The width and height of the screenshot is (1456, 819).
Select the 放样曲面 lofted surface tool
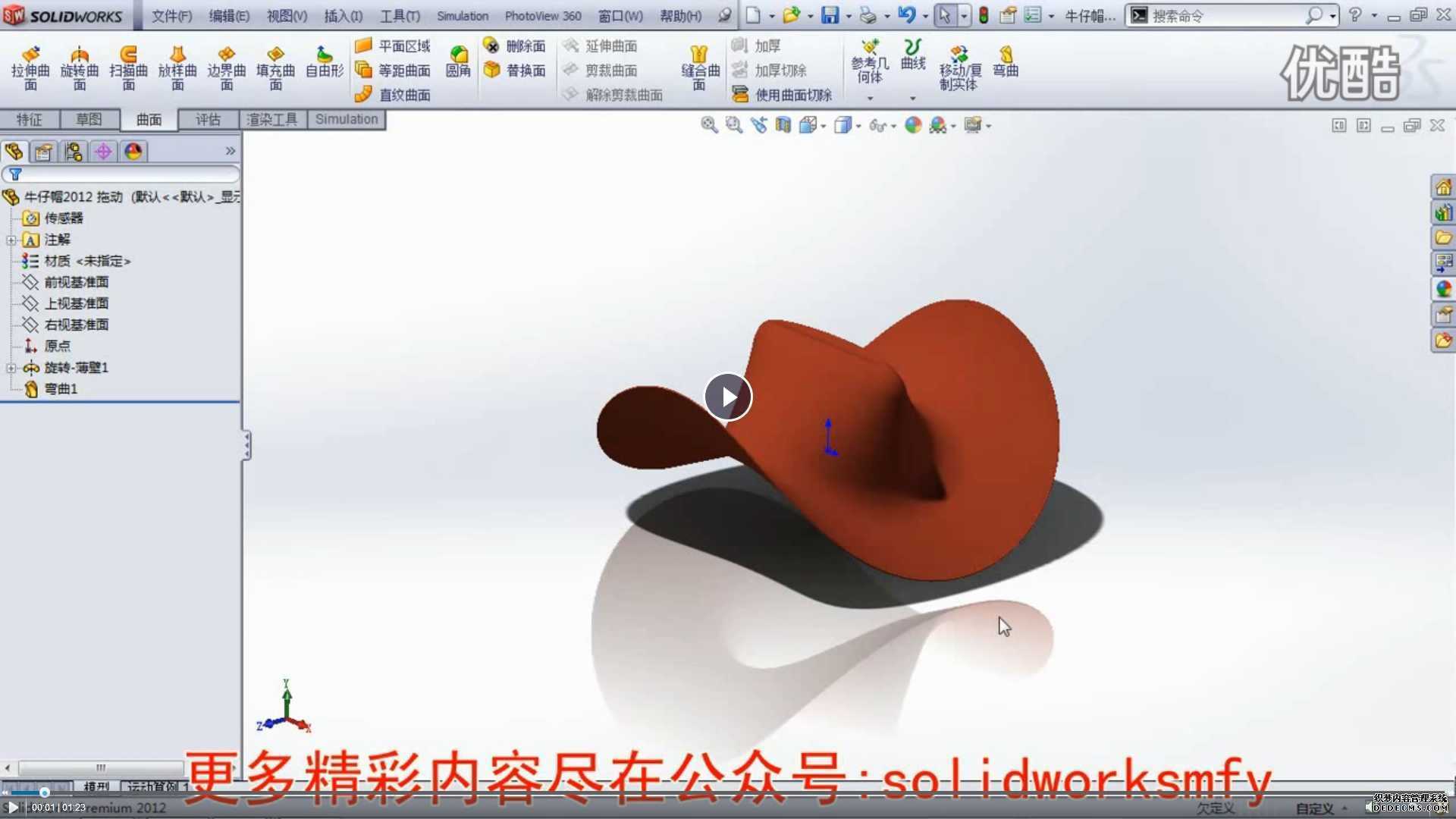(x=177, y=67)
